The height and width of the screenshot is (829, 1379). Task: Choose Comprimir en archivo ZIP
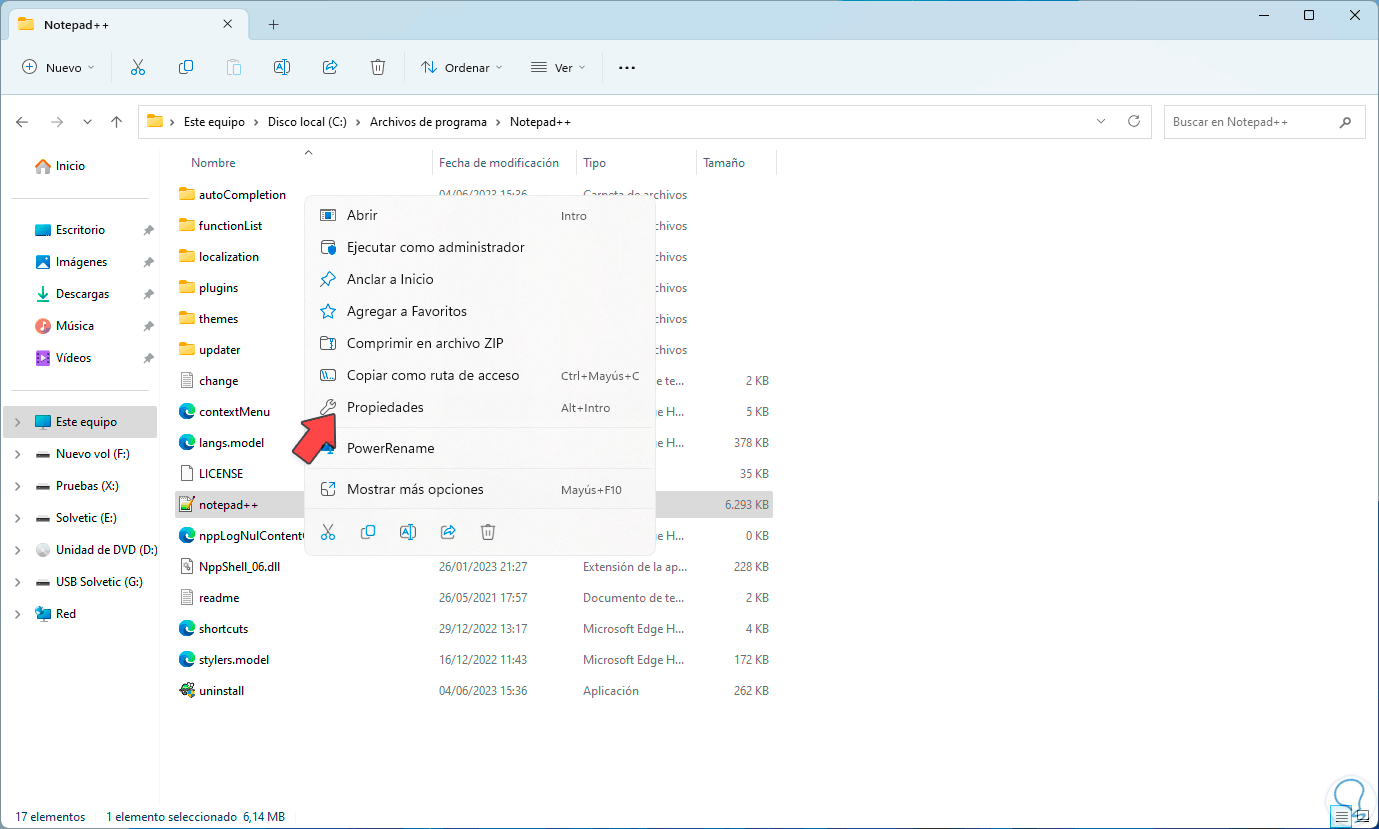(x=479, y=343)
